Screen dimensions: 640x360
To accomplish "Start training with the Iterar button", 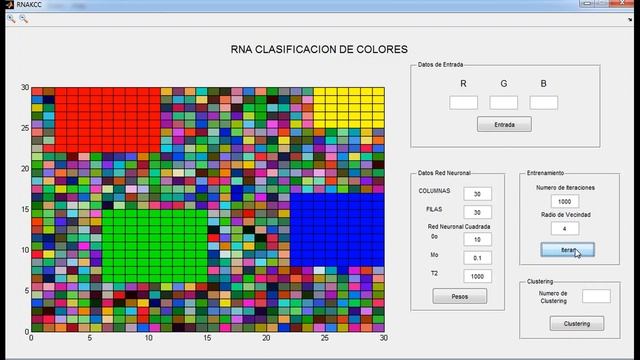I will (x=567, y=250).
